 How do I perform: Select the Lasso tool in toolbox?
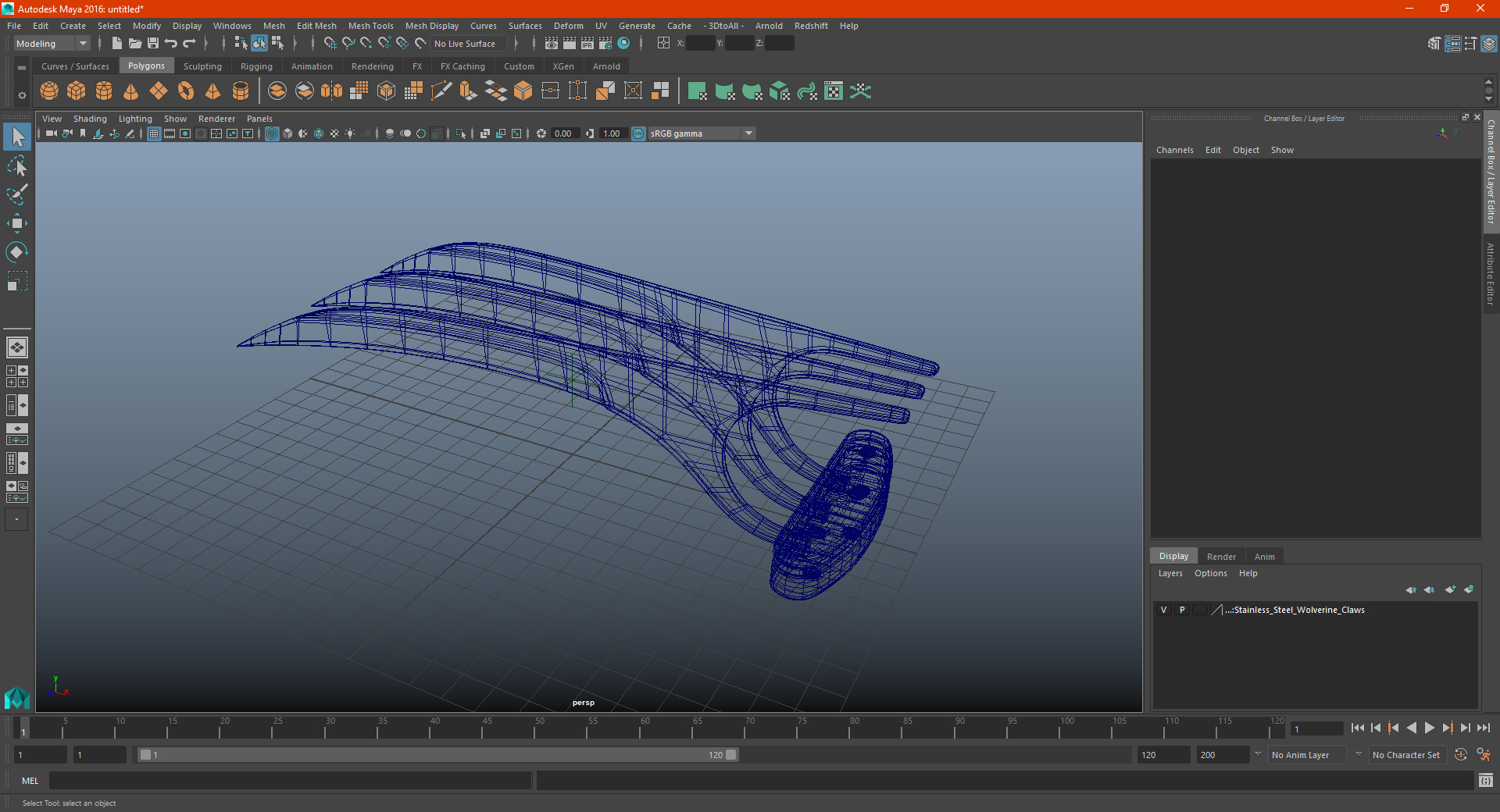click(16, 166)
